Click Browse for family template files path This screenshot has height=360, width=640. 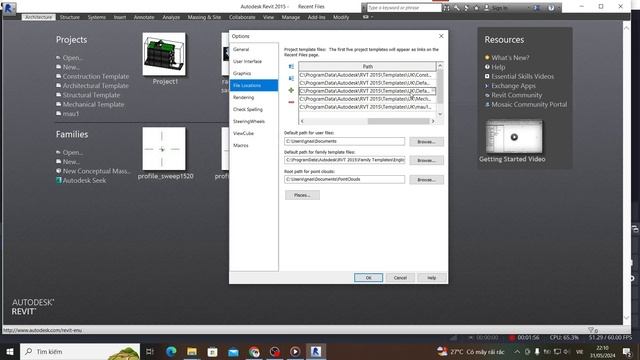click(426, 160)
